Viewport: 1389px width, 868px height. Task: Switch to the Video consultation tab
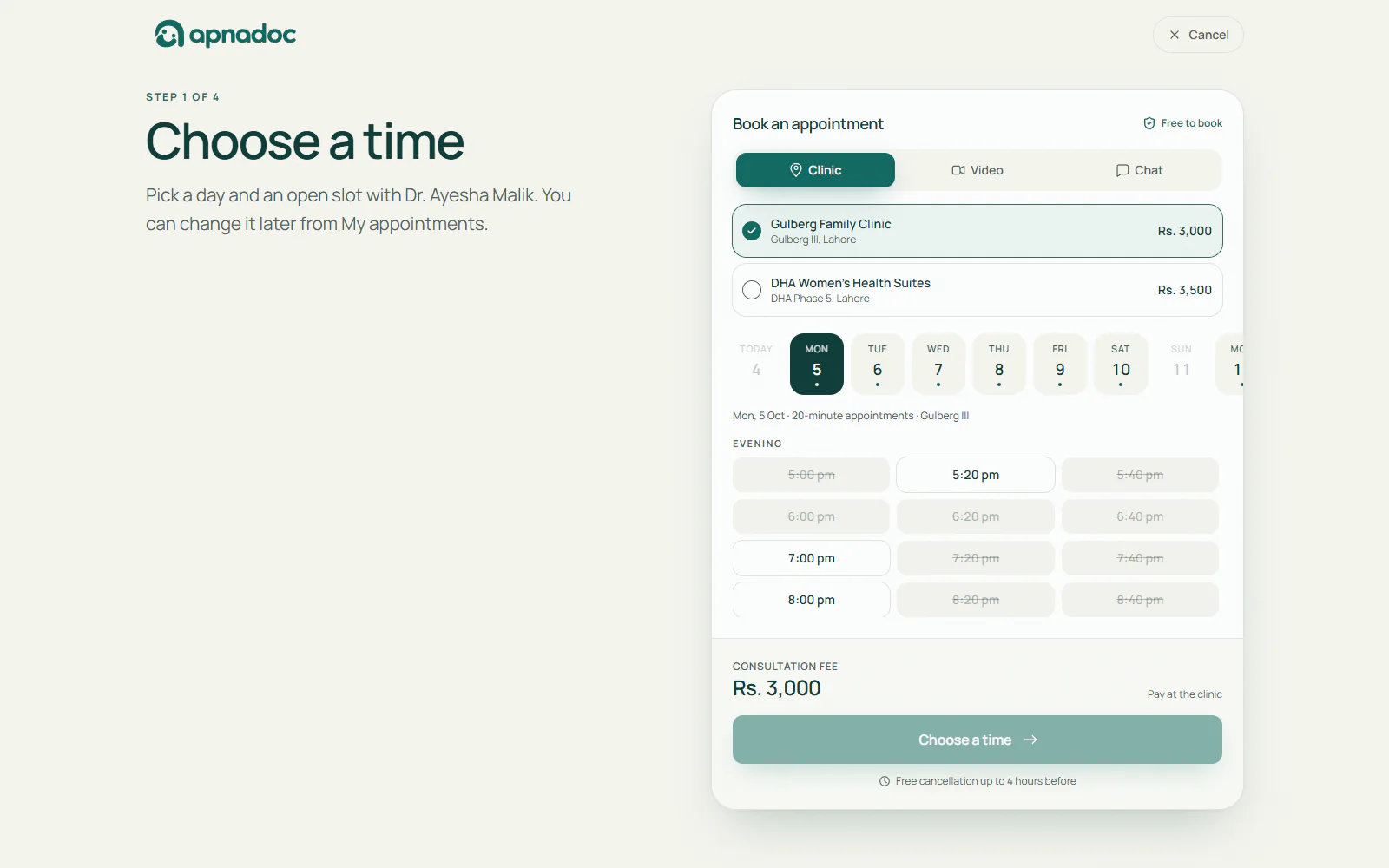pyautogui.click(x=978, y=170)
